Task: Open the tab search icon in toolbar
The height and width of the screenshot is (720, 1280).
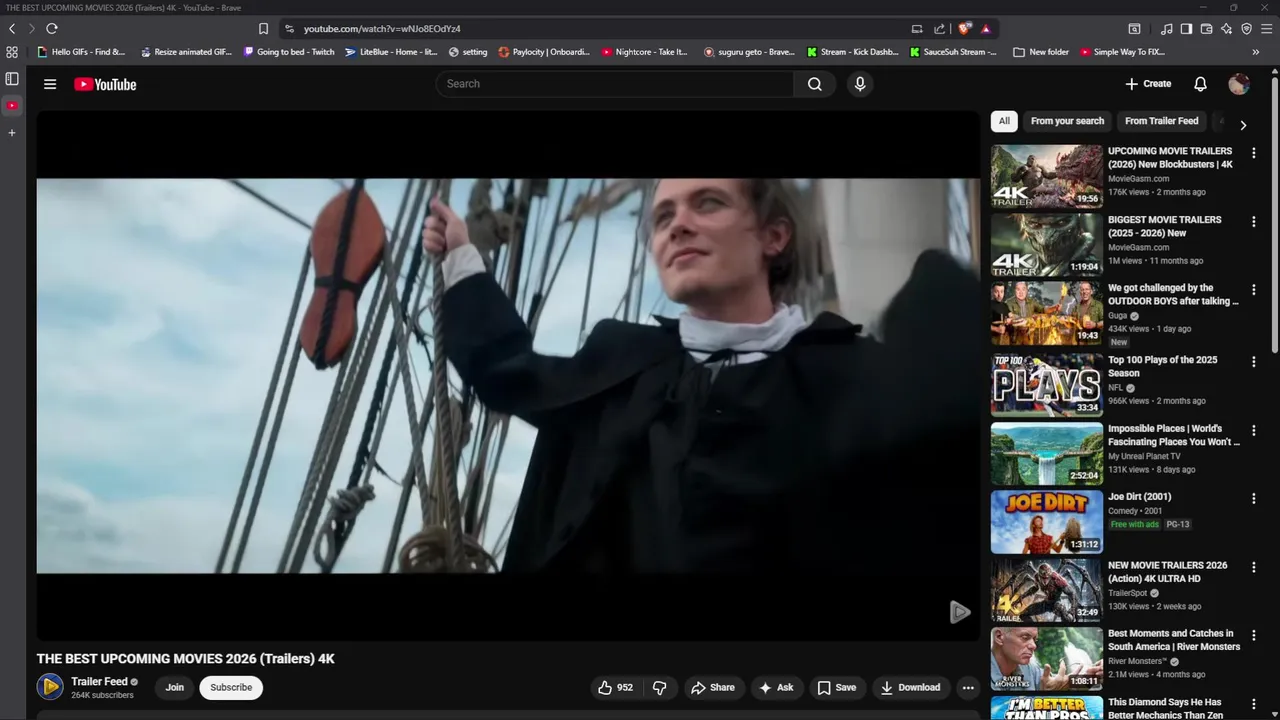Action: click(1134, 29)
